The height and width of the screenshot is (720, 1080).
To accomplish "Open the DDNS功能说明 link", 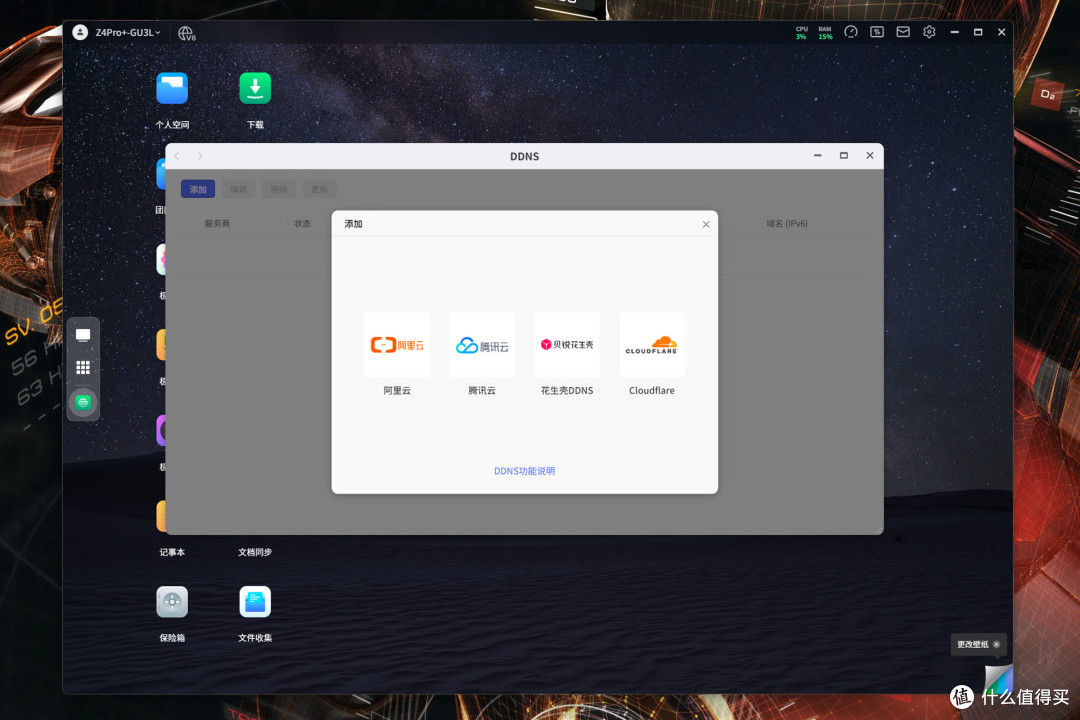I will point(524,471).
